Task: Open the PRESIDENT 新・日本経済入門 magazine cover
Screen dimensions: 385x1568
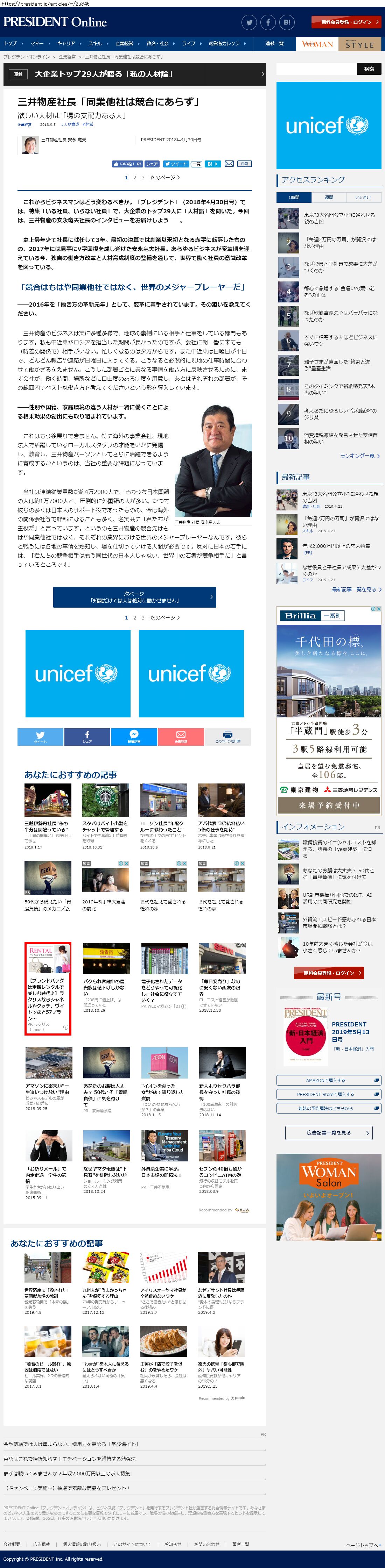Action: (x=306, y=1037)
